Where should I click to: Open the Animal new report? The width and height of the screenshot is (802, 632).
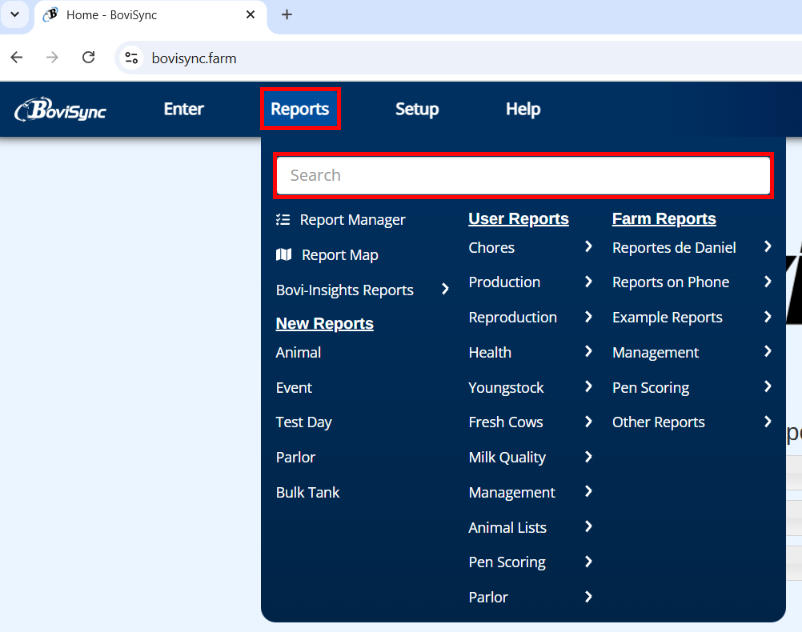coord(298,352)
